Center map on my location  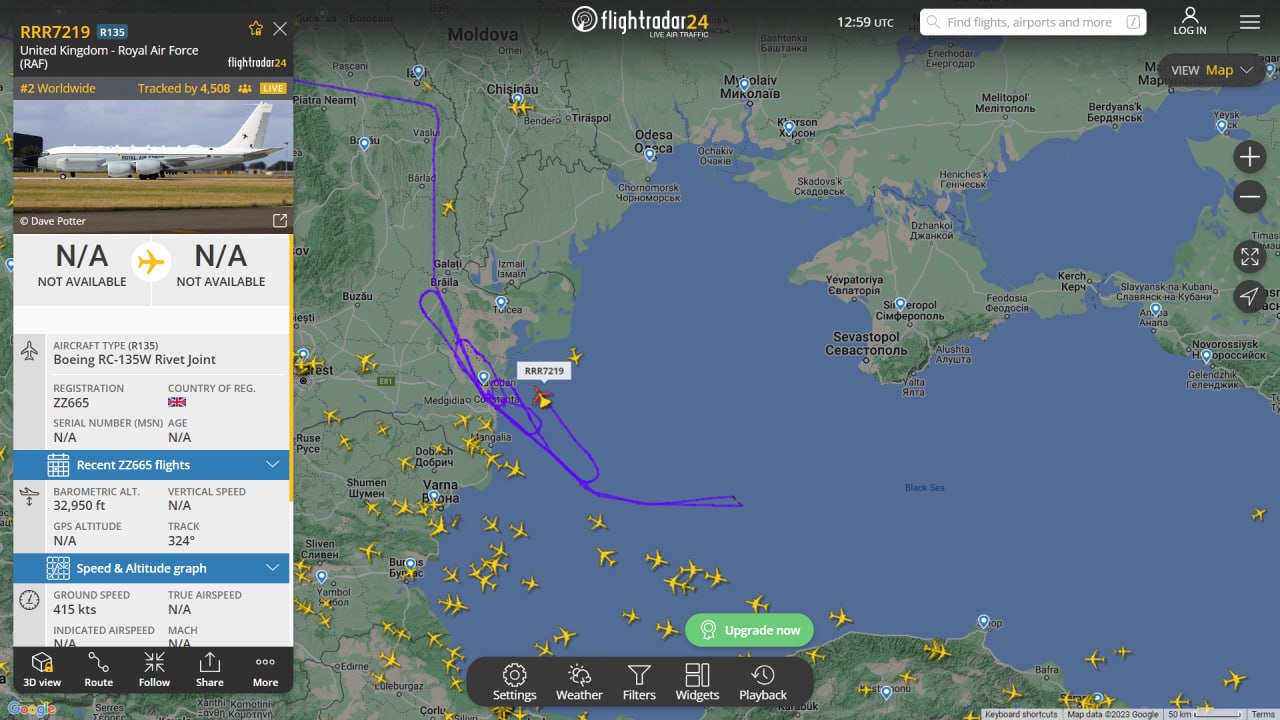click(x=1250, y=297)
